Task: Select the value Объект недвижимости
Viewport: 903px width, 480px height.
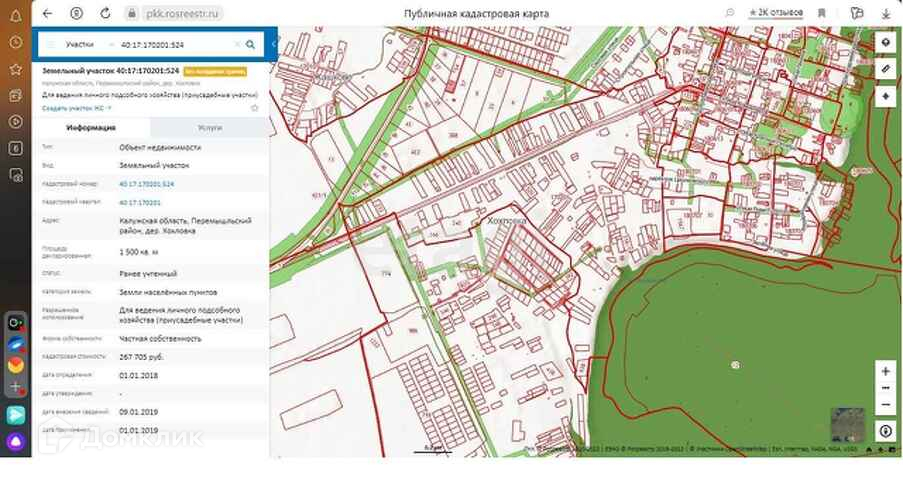Action: click(x=160, y=148)
